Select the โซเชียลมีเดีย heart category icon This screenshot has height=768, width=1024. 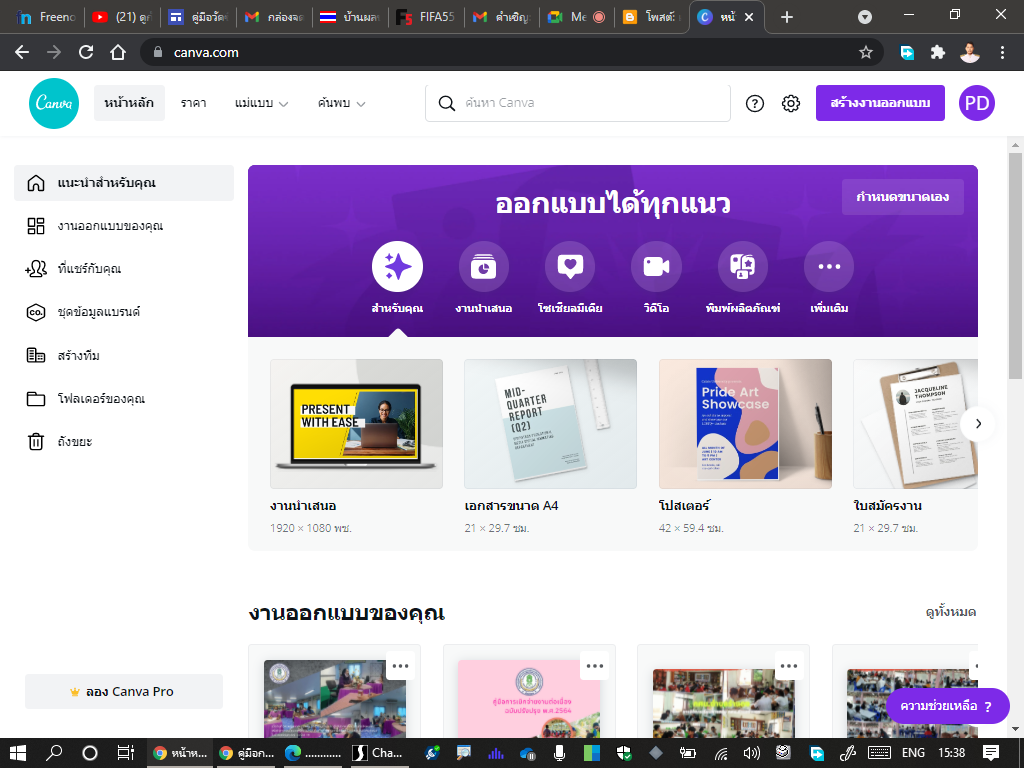(569, 266)
